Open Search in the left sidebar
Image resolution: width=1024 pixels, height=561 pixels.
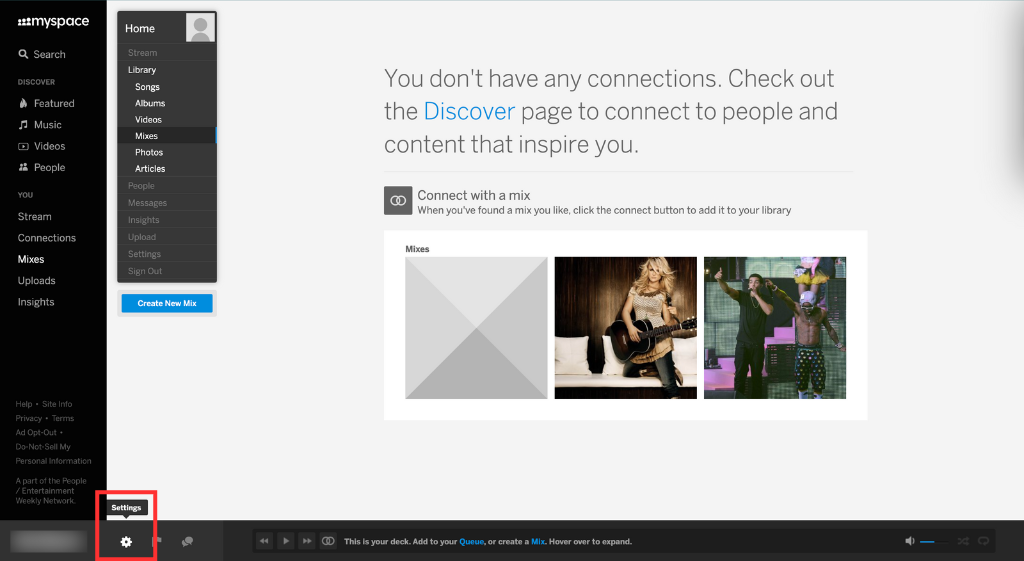pos(42,54)
